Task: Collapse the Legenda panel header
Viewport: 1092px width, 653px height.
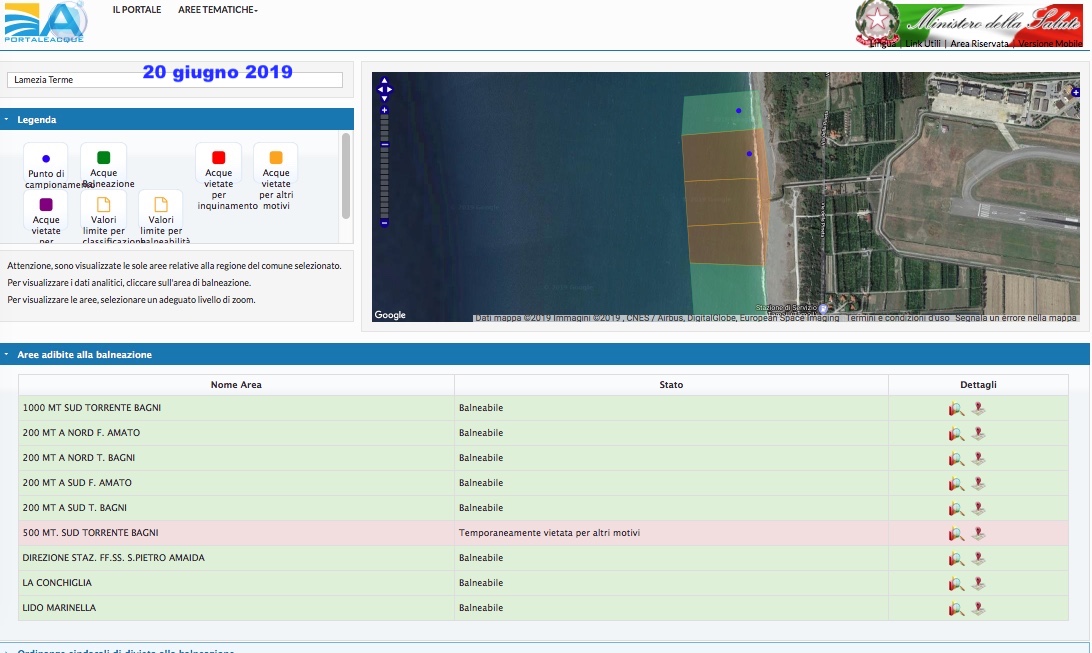Action: 177,119
